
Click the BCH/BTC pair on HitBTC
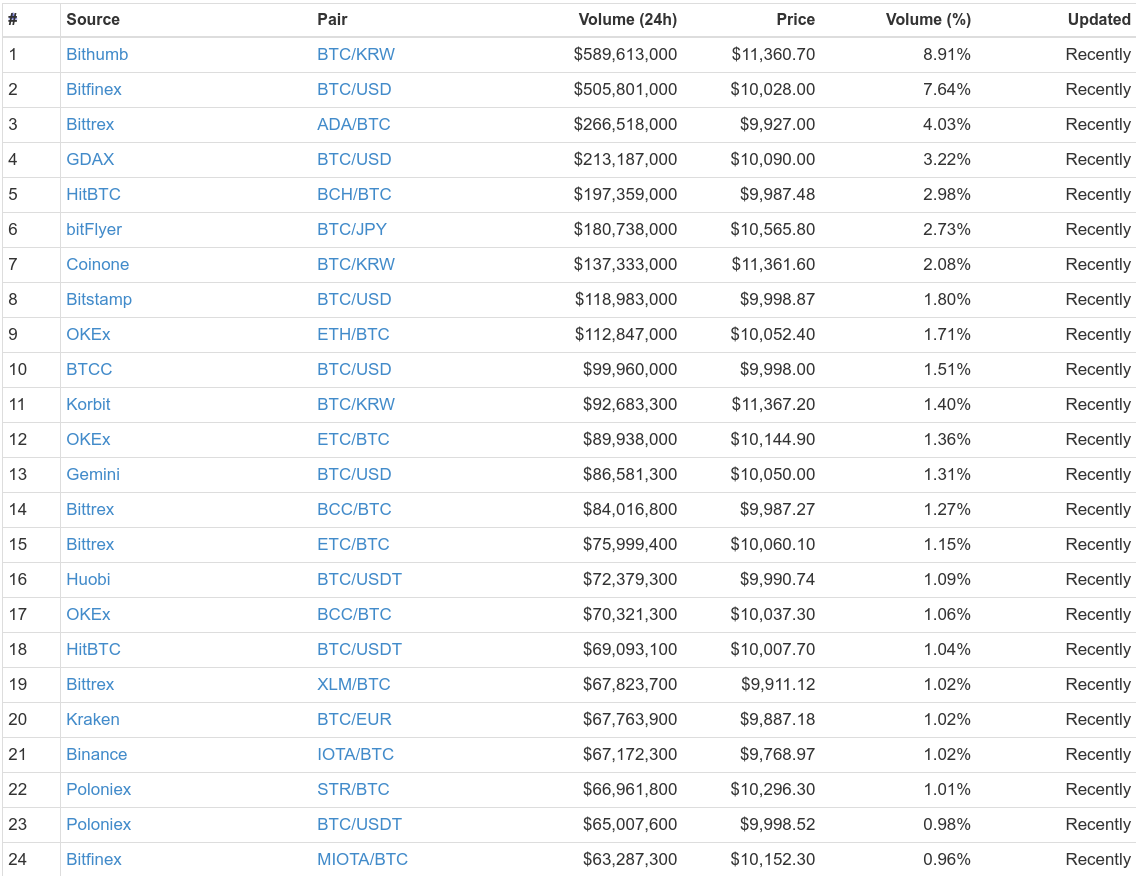pos(354,195)
